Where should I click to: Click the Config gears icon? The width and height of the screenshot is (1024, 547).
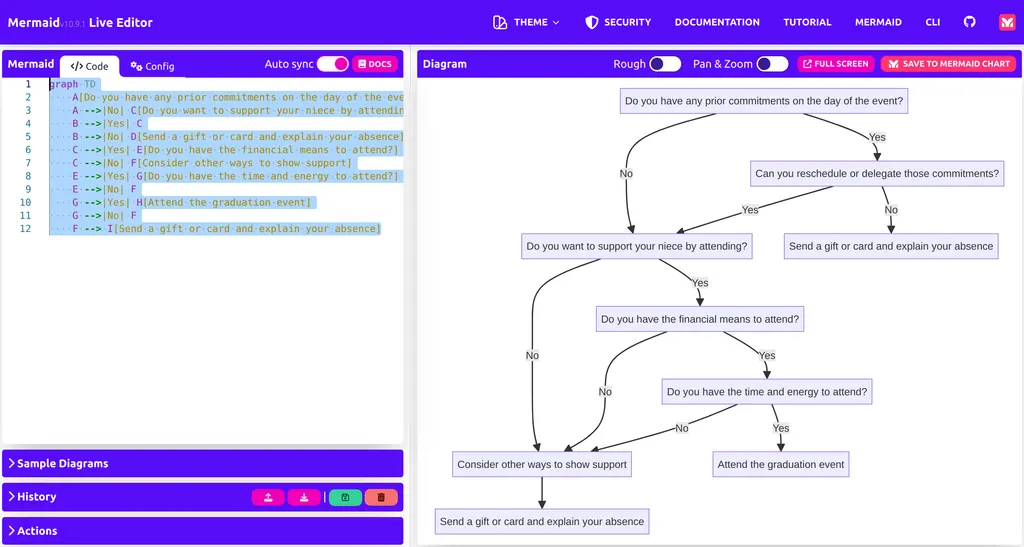(x=136, y=66)
